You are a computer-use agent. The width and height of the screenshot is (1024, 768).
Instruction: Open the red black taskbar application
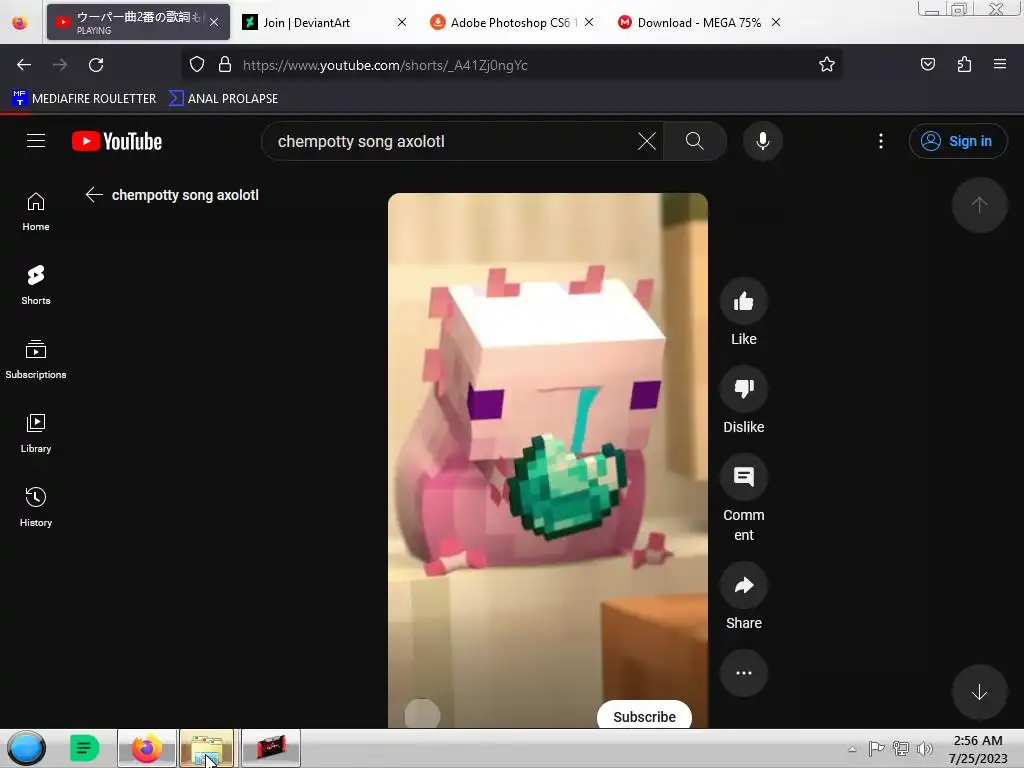(271, 748)
